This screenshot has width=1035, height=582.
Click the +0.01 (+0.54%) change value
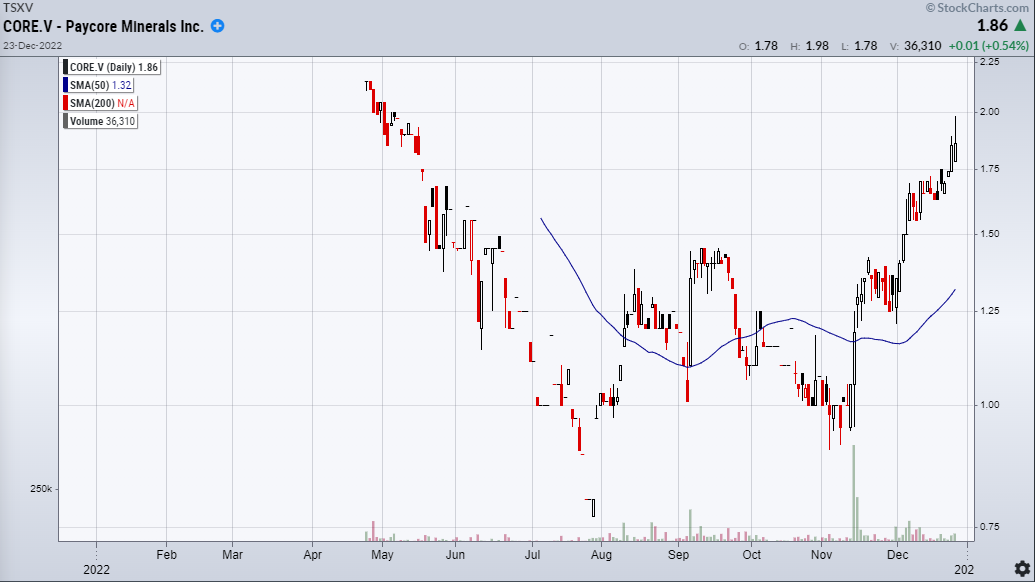point(988,46)
